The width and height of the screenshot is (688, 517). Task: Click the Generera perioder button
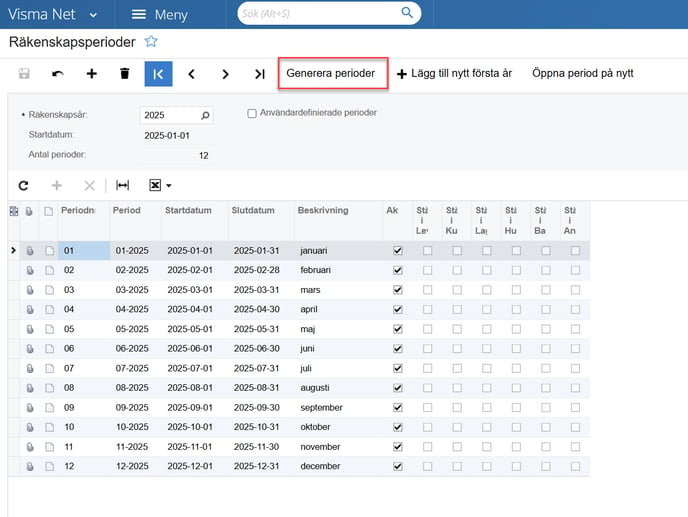[331, 74]
